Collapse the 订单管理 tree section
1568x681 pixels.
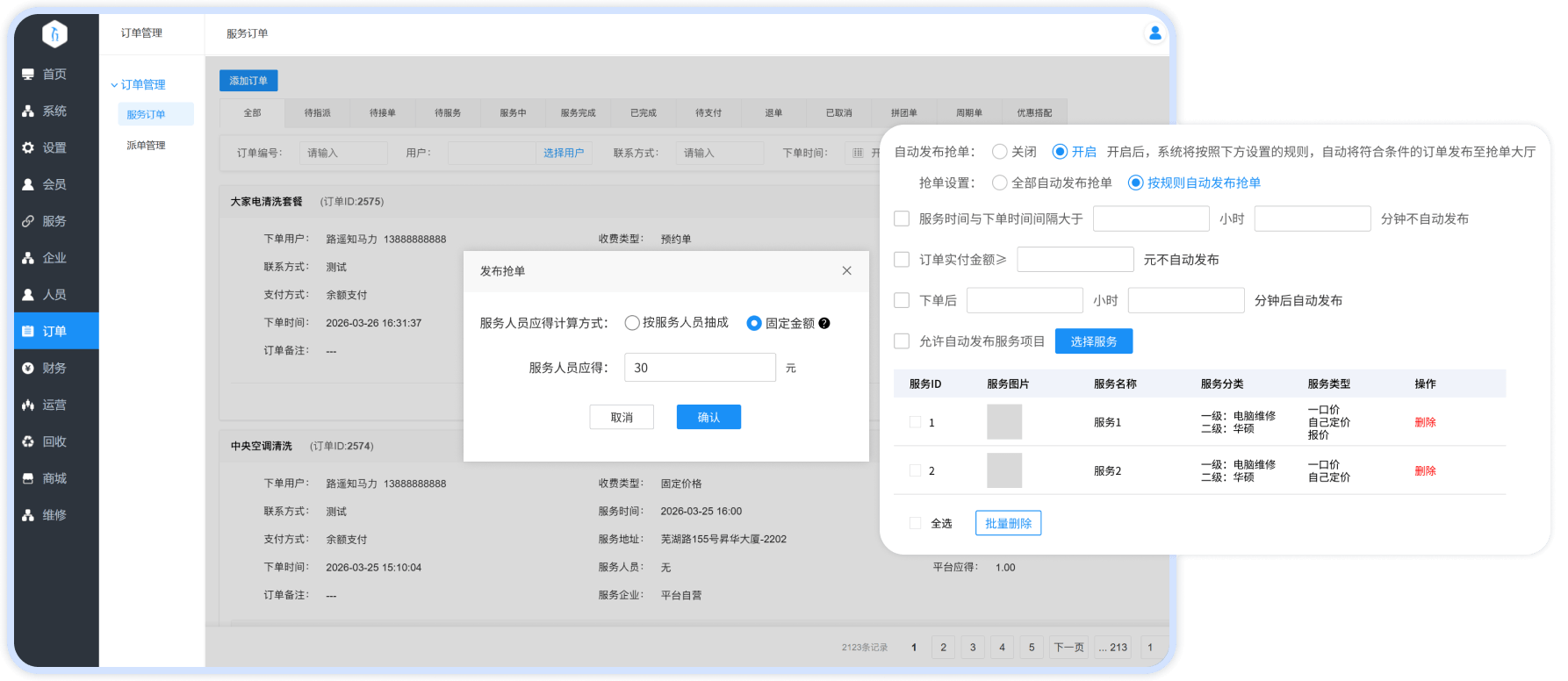pyautogui.click(x=114, y=85)
